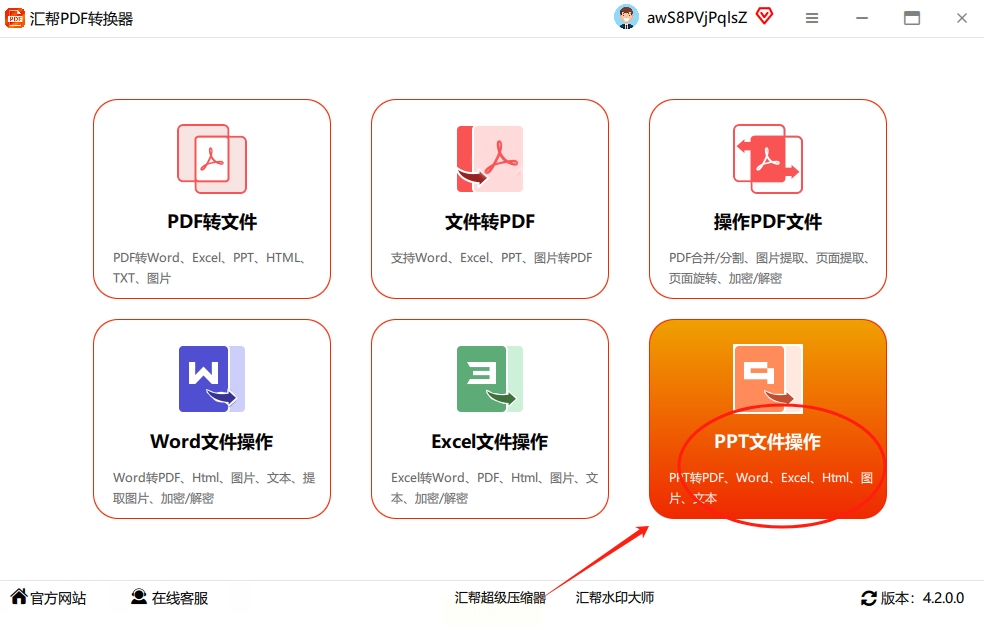Click username awS8PVjPqlsZ
Viewport: 984px width, 626px height.
697,18
